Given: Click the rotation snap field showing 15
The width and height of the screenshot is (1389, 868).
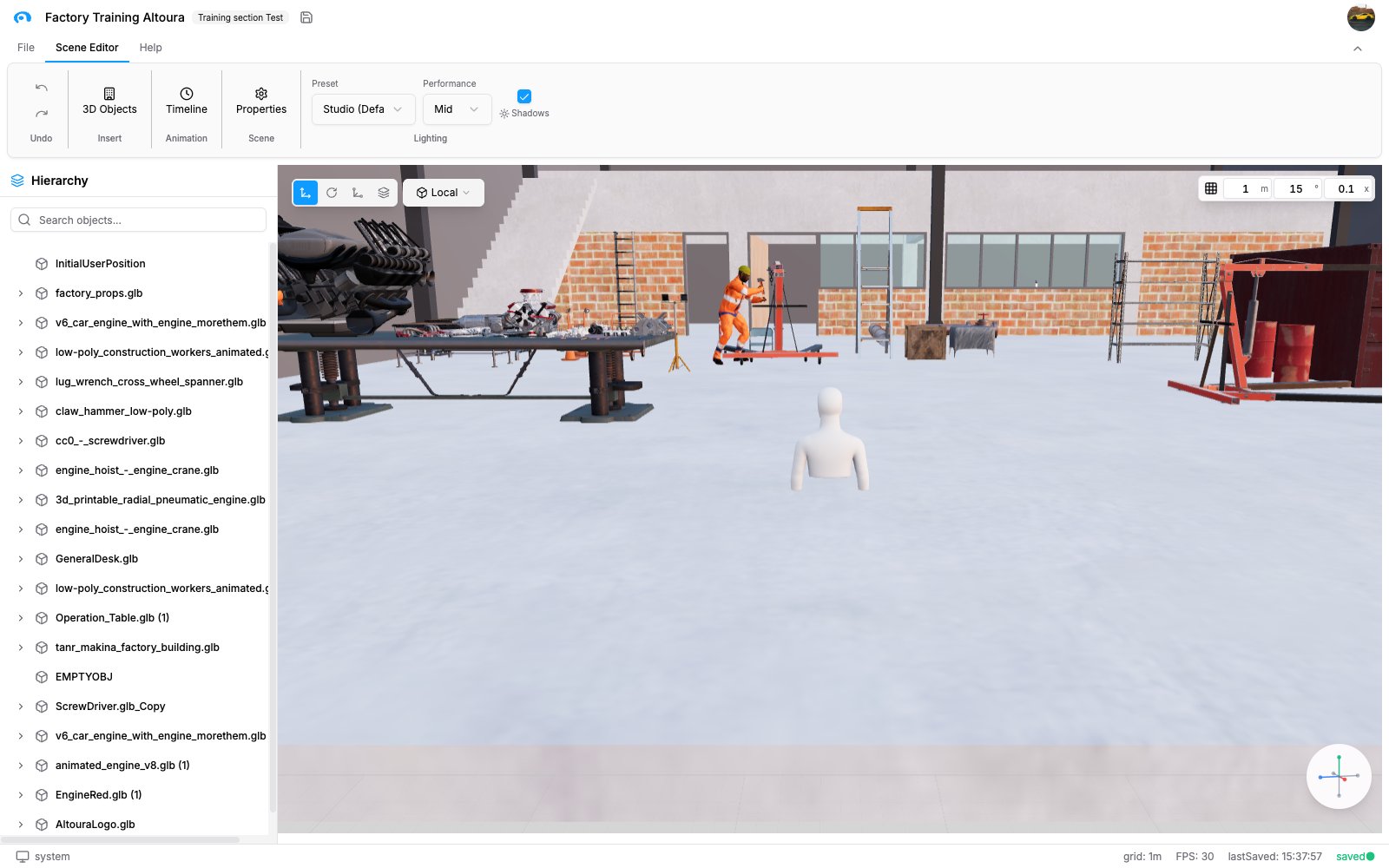Looking at the screenshot, I should (1298, 188).
